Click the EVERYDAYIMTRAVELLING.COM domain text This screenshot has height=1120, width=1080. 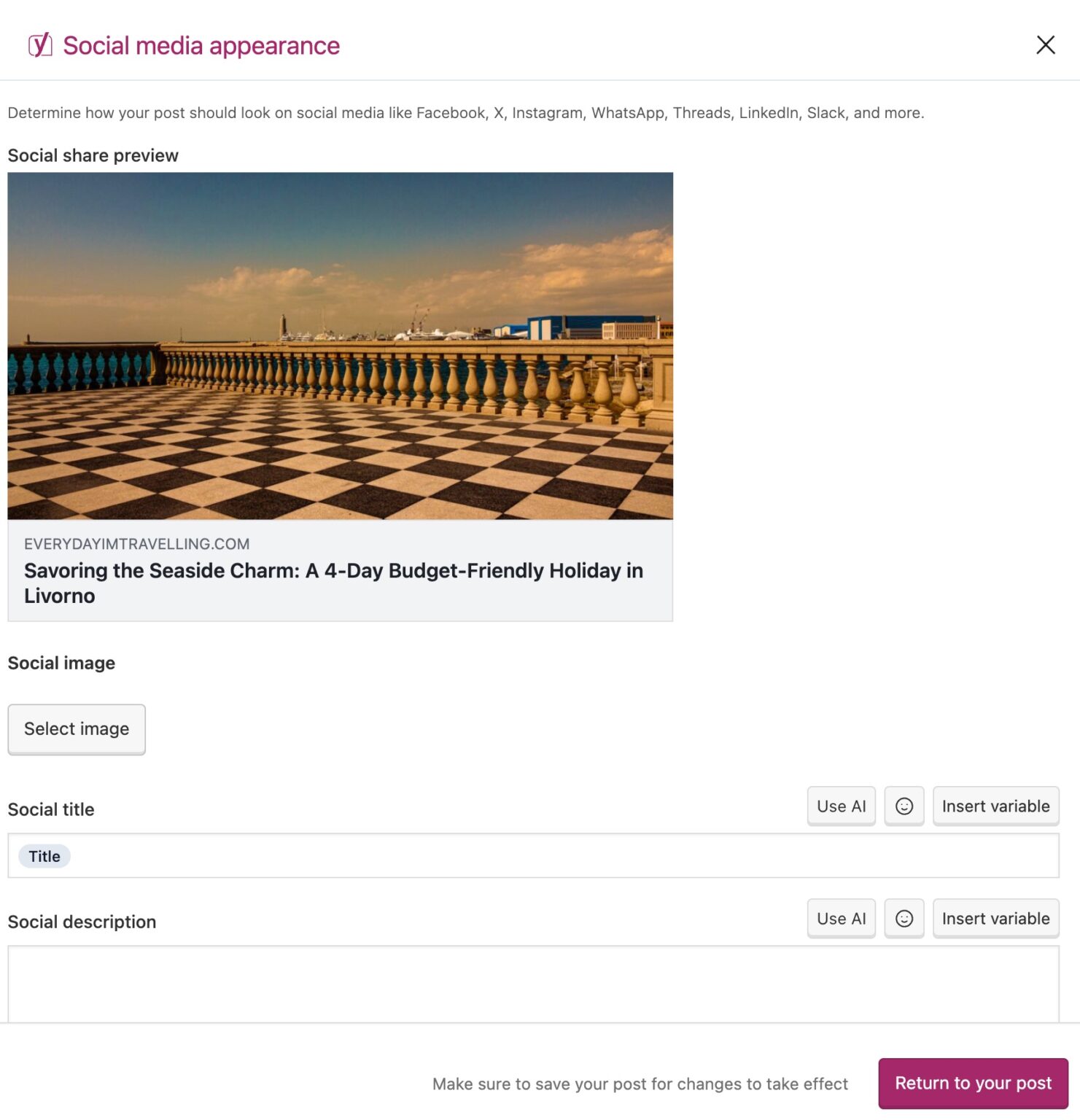click(x=136, y=543)
